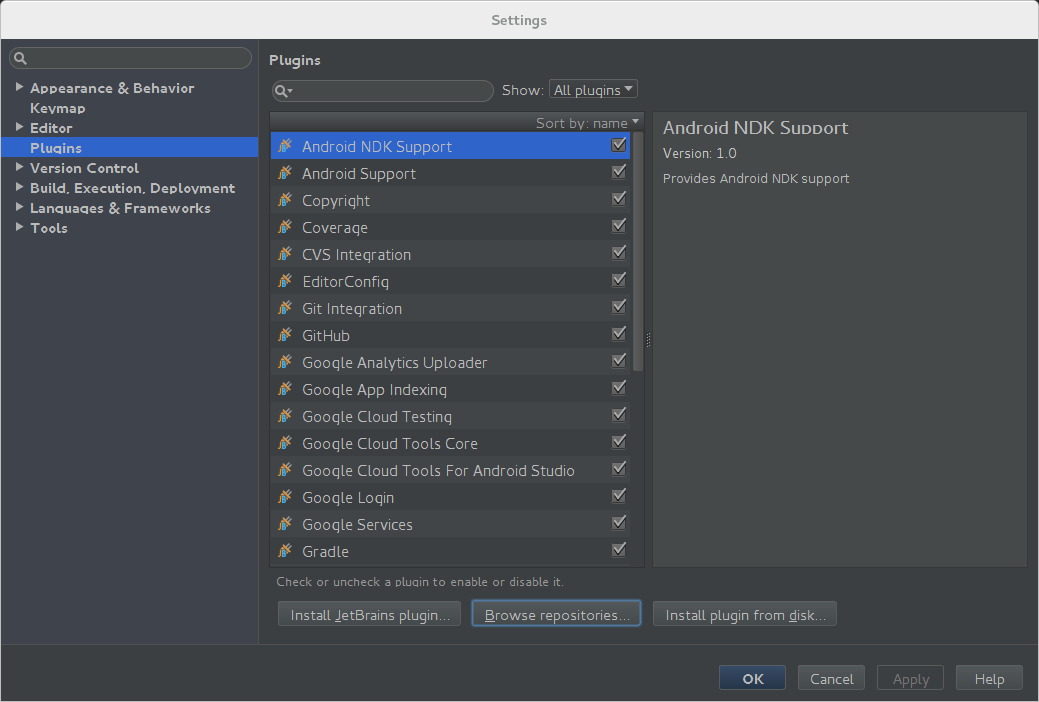Uncheck Google Cloud Tools For Android Studio
This screenshot has width=1039, height=702.
pyautogui.click(x=619, y=469)
